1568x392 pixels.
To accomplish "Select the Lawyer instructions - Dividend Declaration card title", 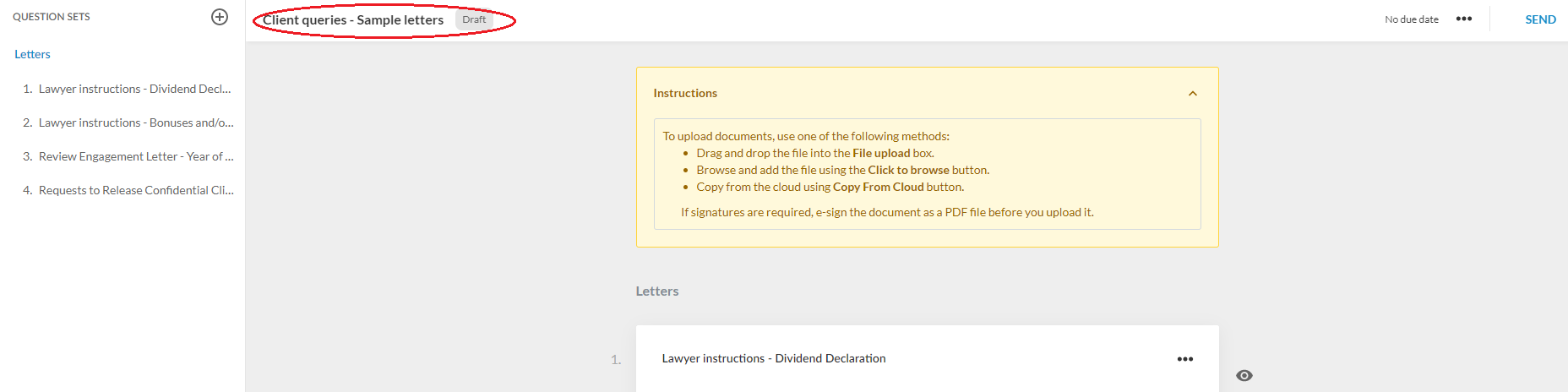I will coord(774,358).
